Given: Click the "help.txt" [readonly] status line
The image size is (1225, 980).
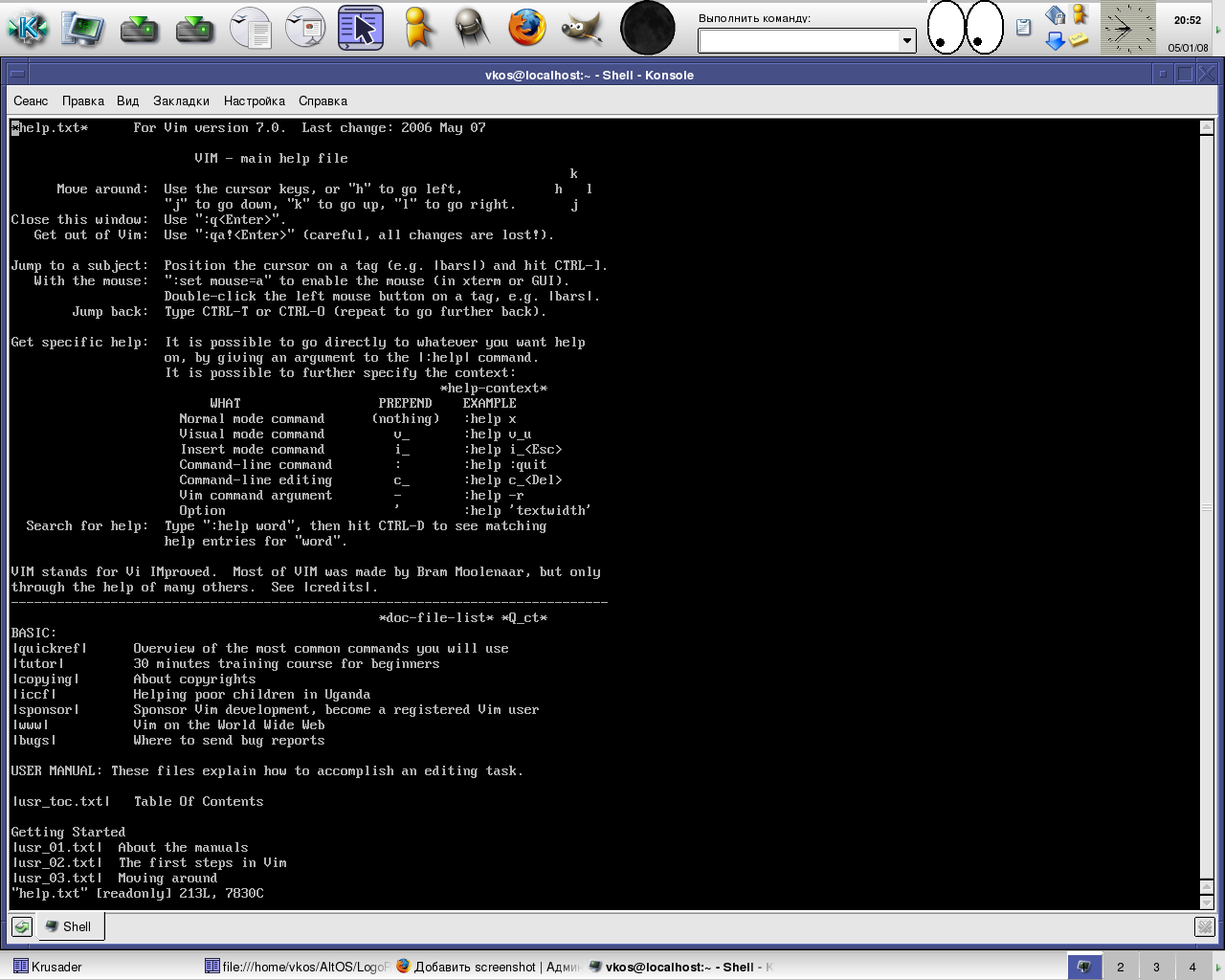Looking at the screenshot, I should point(138,894).
